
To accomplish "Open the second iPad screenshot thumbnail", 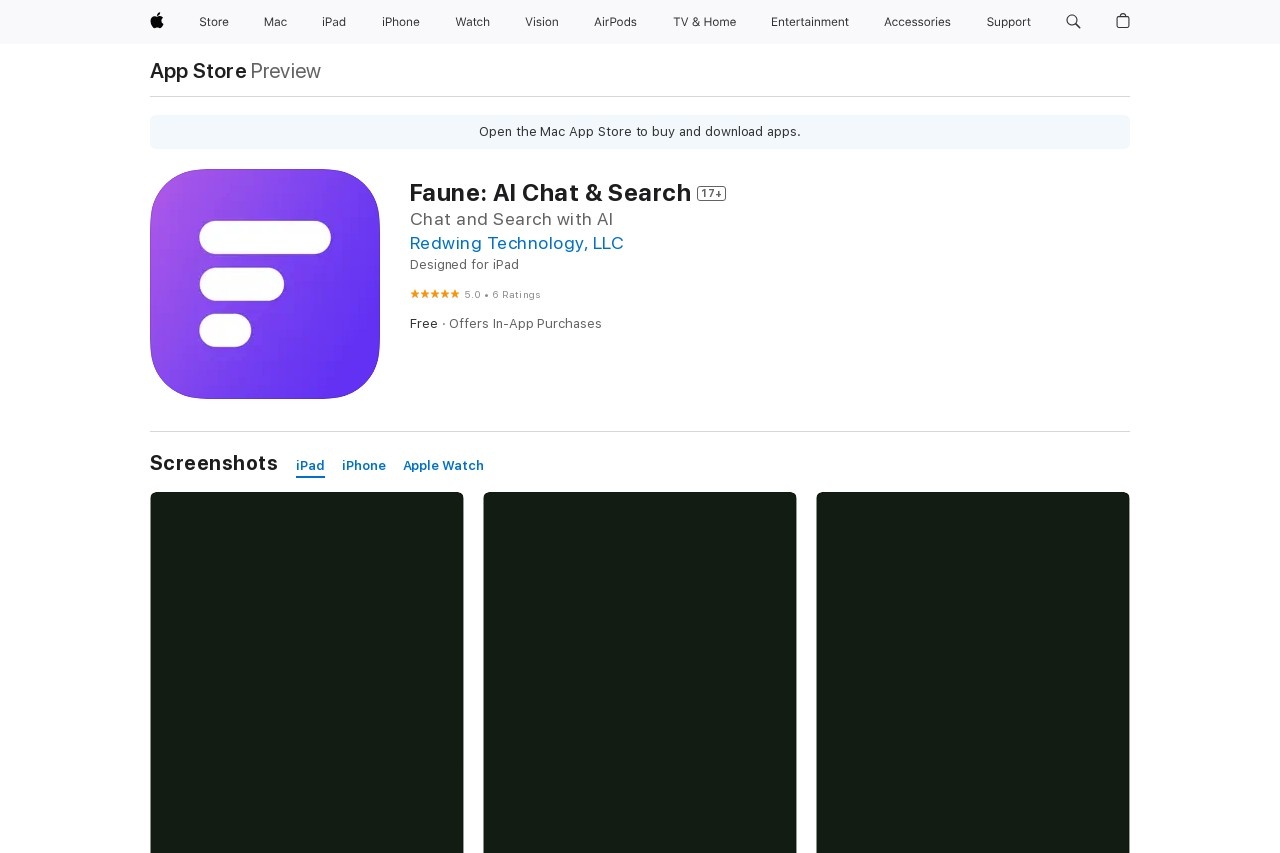I will pyautogui.click(x=640, y=672).
